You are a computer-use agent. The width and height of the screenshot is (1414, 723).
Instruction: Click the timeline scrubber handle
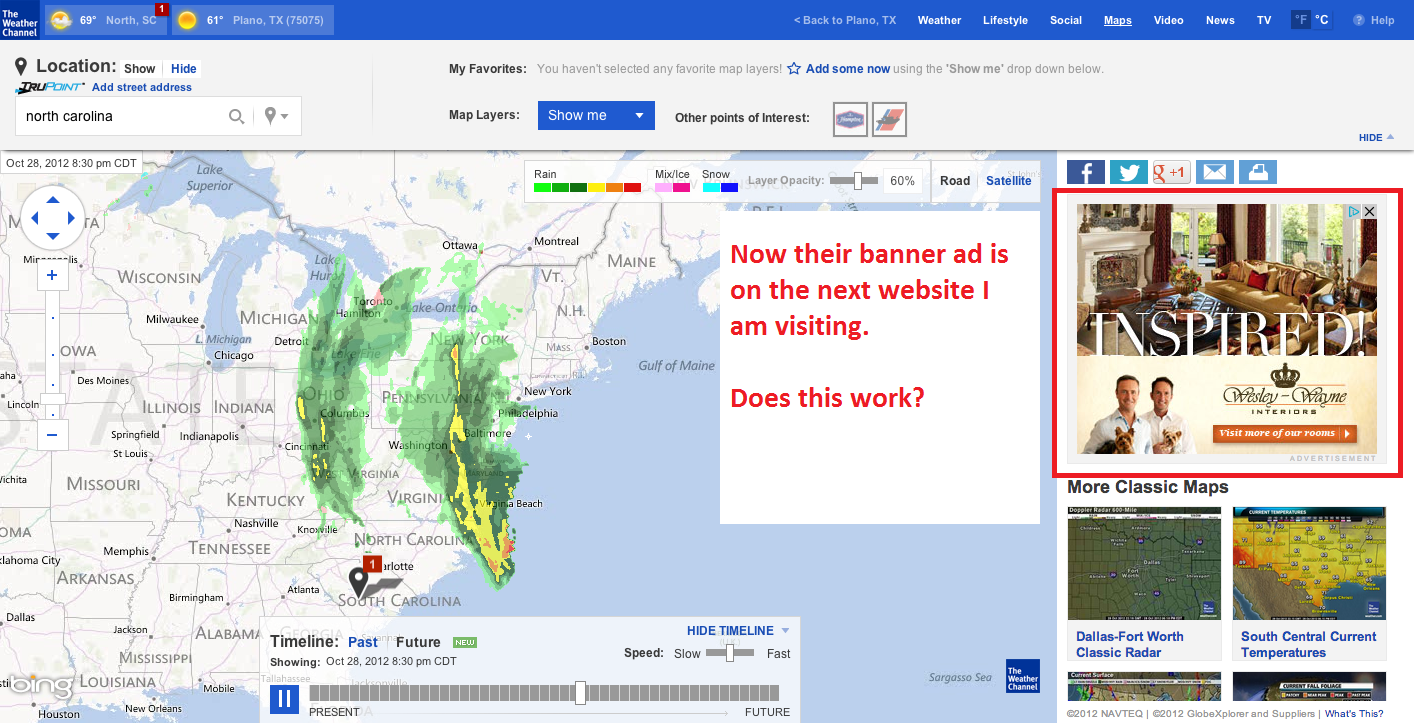click(580, 693)
